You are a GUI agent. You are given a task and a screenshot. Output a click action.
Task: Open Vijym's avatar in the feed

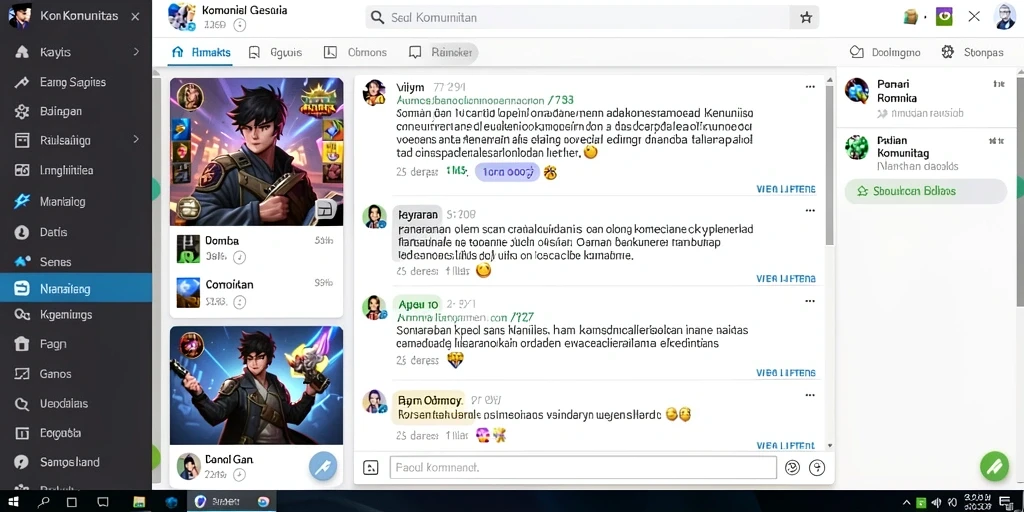pos(374,93)
